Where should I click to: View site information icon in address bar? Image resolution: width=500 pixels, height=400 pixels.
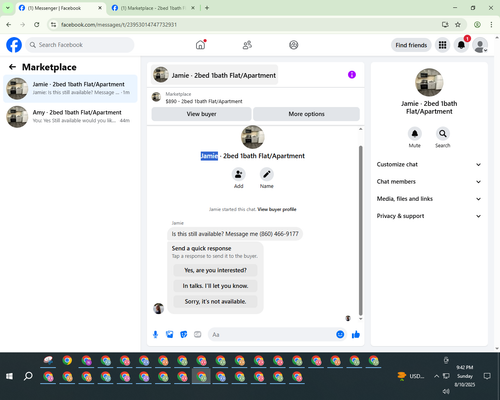[53, 24]
